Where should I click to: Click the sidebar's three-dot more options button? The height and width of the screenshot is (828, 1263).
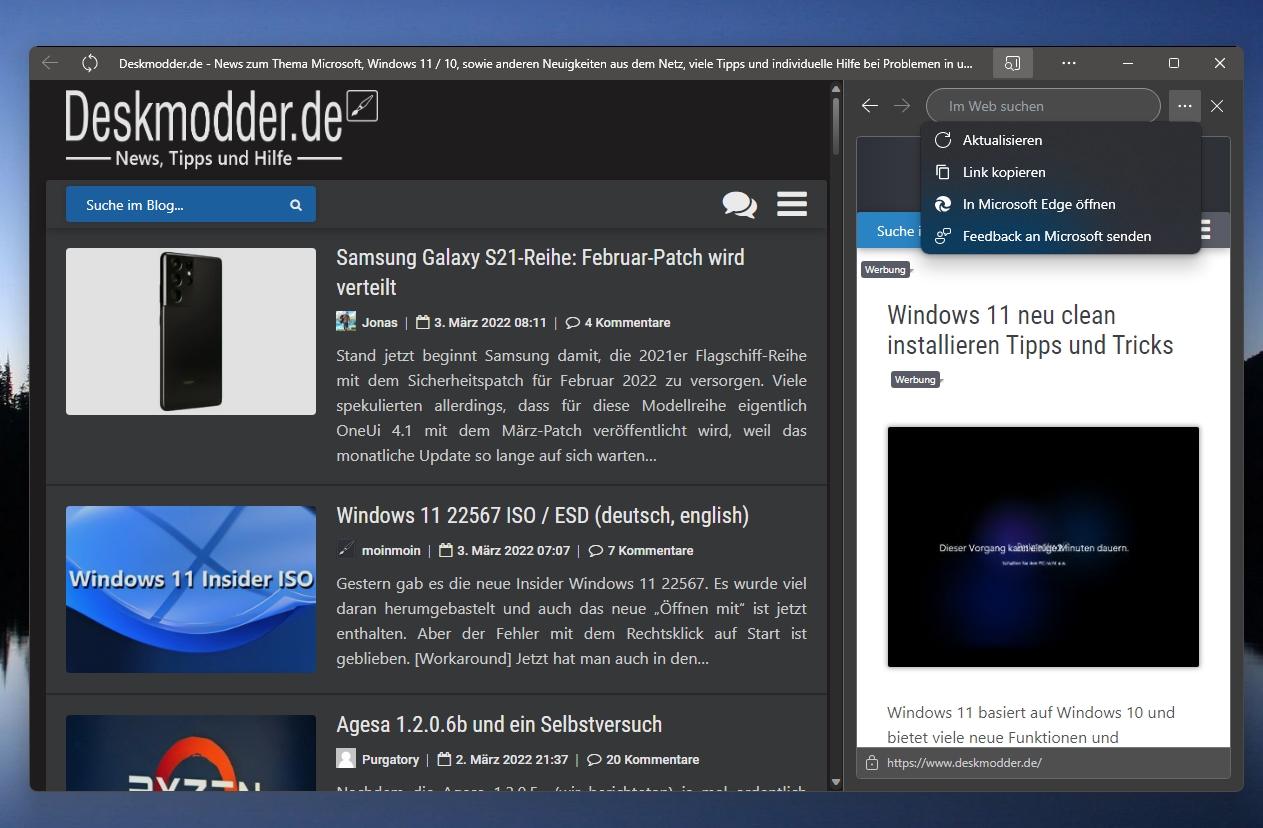click(1185, 106)
